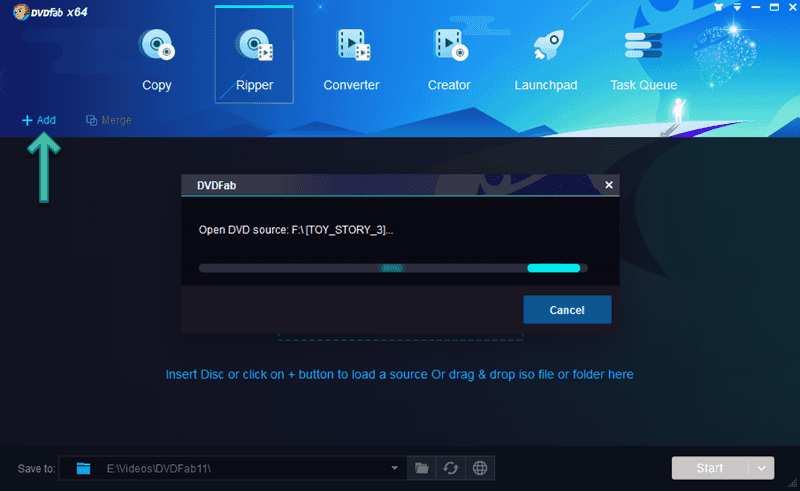Show the Task Queue

pos(643,60)
